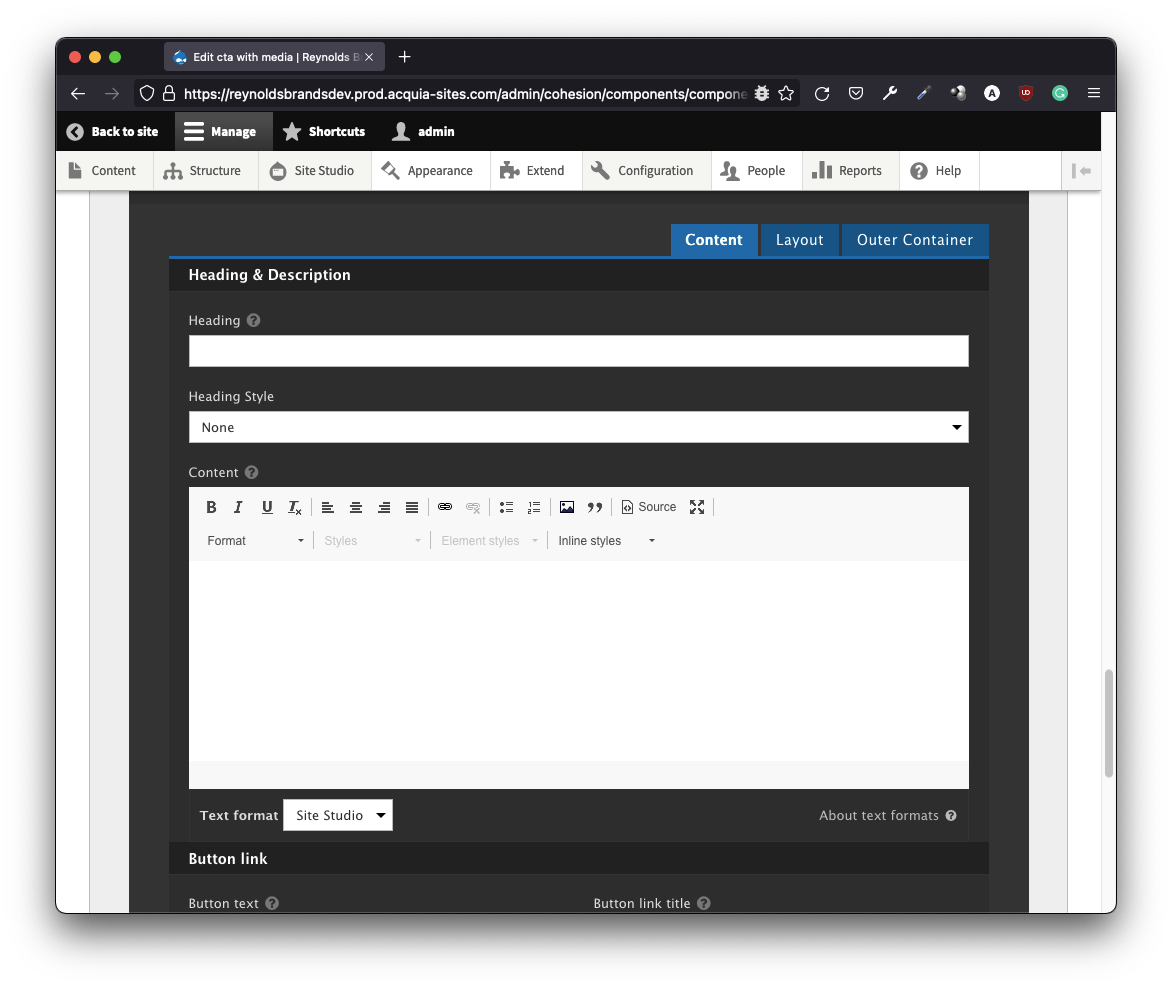Click the About text formats link

pyautogui.click(x=879, y=815)
